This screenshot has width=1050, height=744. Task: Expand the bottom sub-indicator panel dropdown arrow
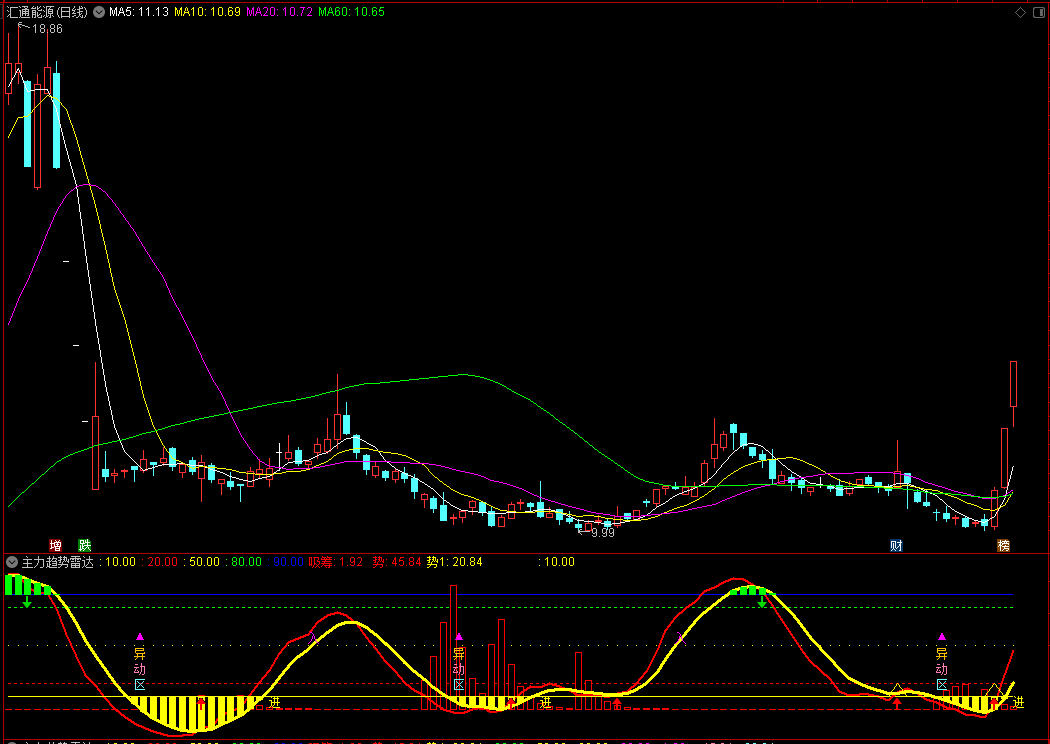click(x=12, y=741)
